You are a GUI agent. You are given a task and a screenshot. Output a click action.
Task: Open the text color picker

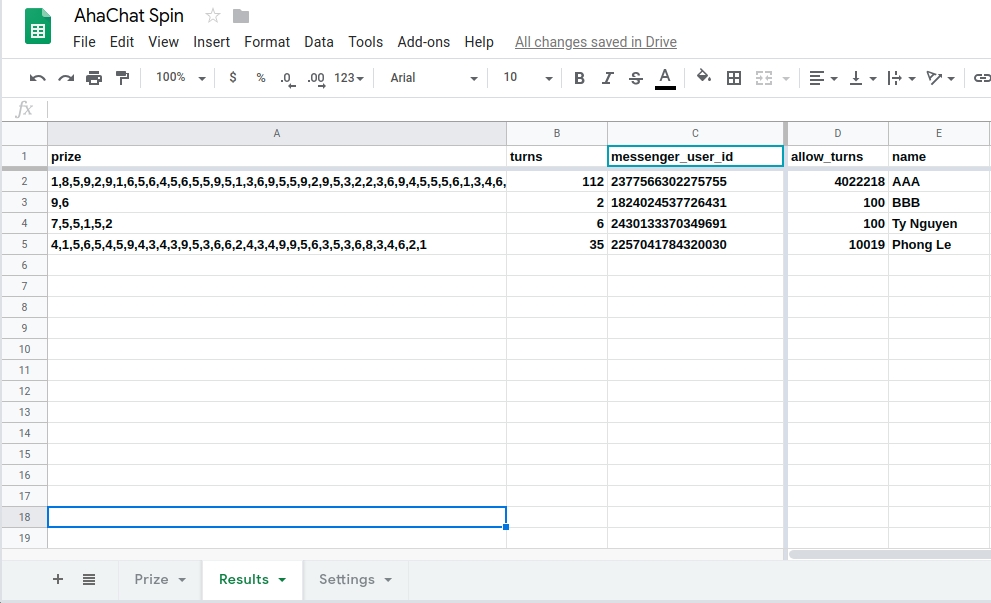point(665,78)
